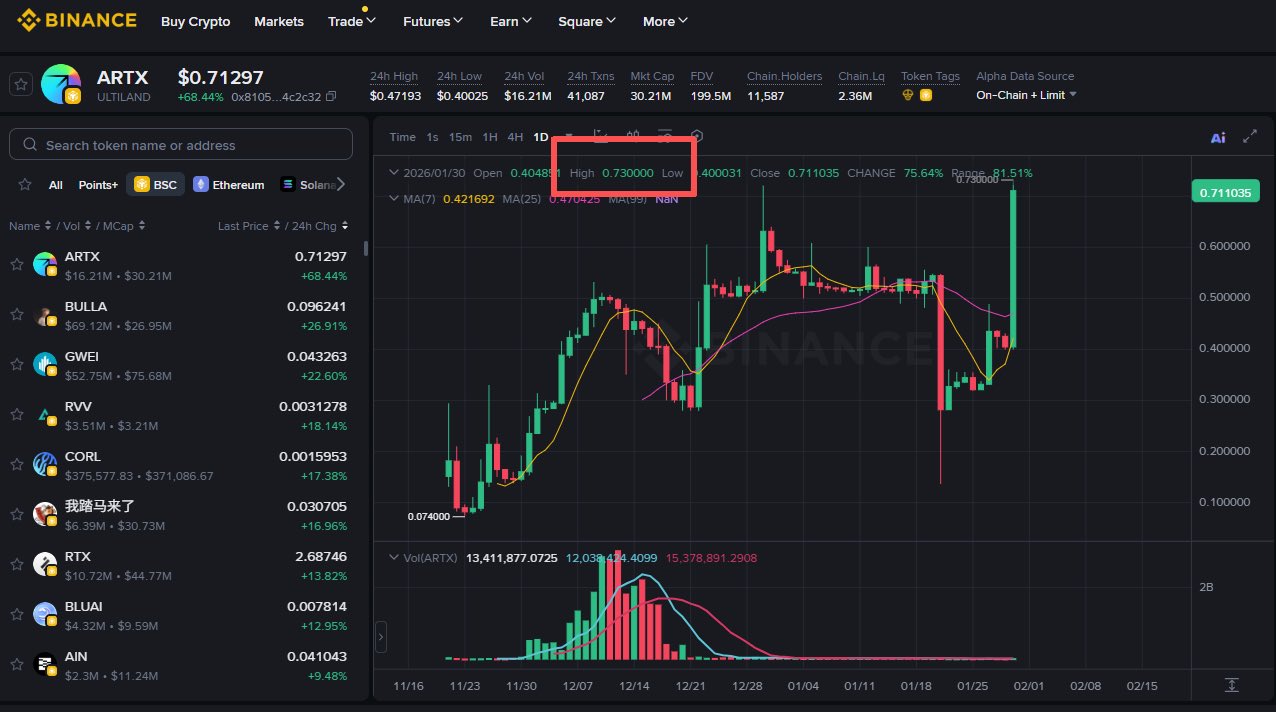
Task: Star the RVV row
Action: [17, 414]
